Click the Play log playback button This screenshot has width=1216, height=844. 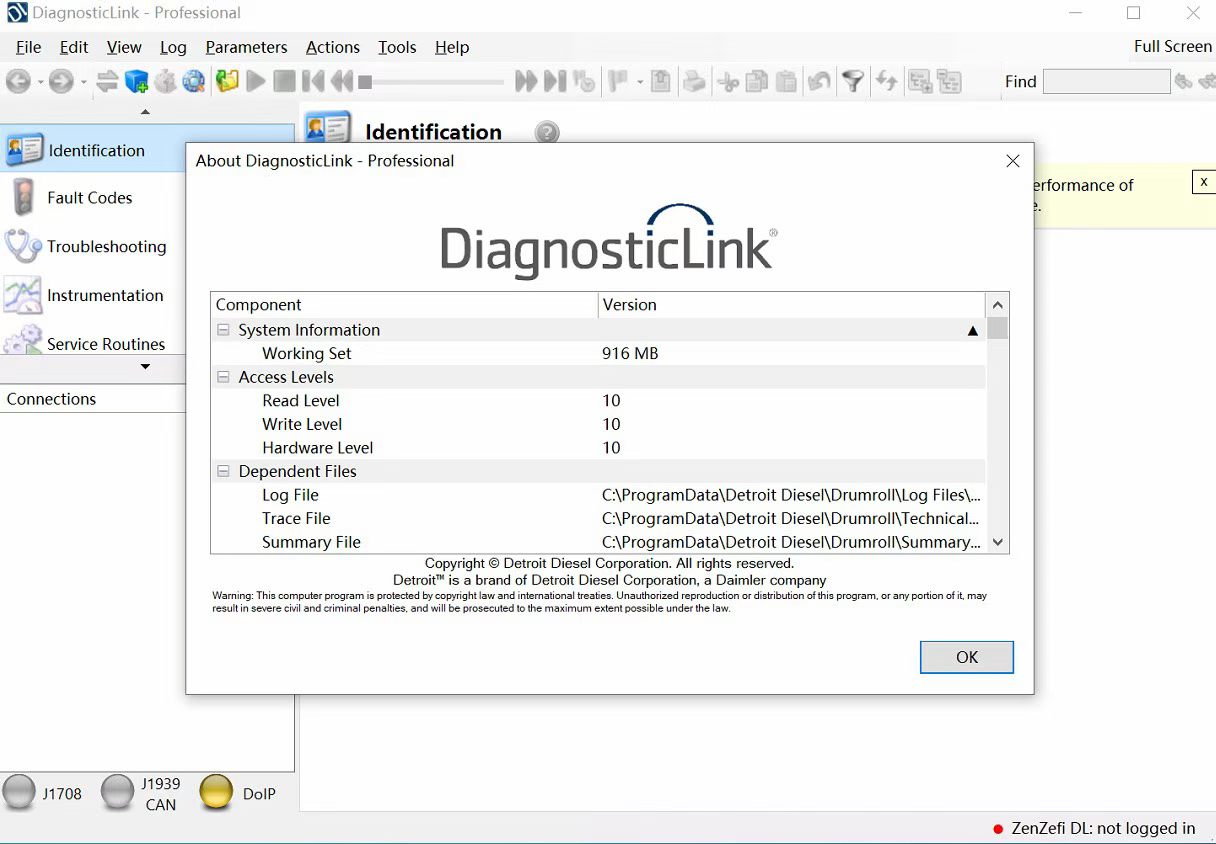point(256,82)
